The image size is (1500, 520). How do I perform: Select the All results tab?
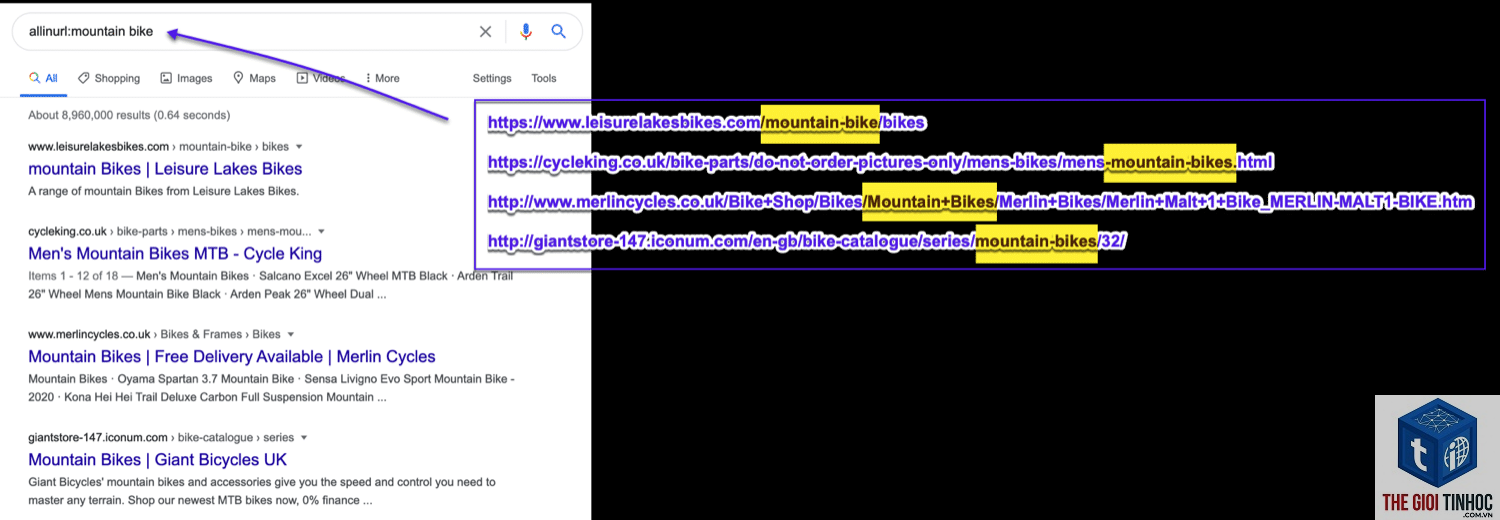(x=43, y=78)
